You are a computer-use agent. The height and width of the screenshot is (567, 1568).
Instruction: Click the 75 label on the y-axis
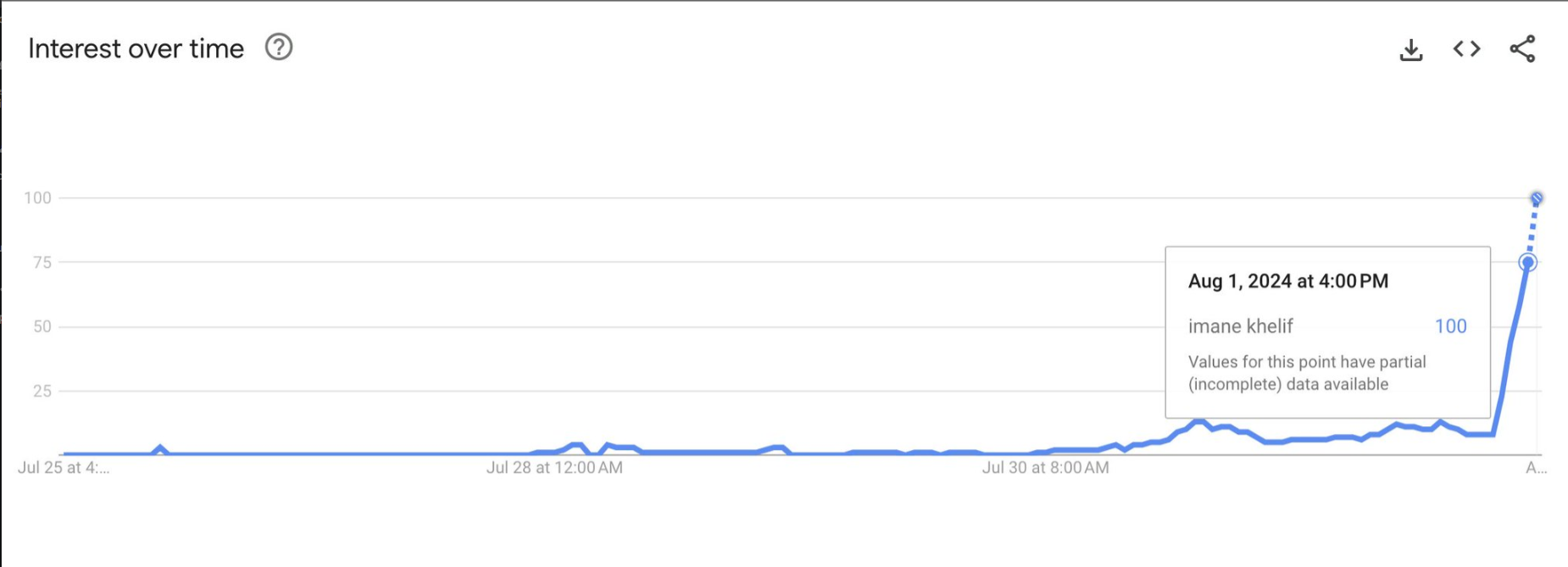coord(42,263)
